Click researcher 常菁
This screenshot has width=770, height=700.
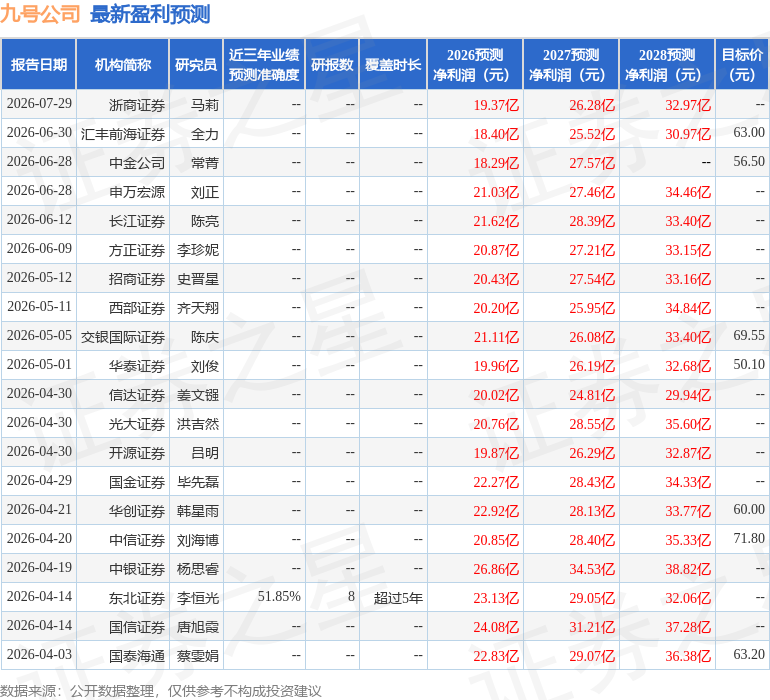pos(204,163)
